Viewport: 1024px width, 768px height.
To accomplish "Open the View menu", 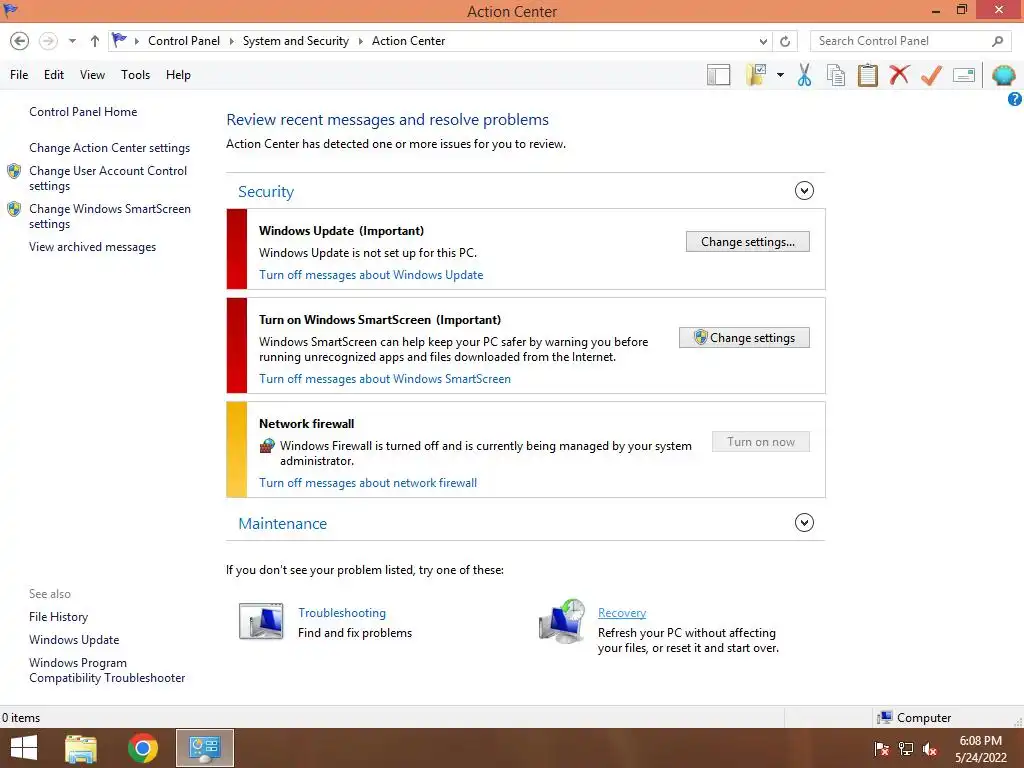I will 92,75.
